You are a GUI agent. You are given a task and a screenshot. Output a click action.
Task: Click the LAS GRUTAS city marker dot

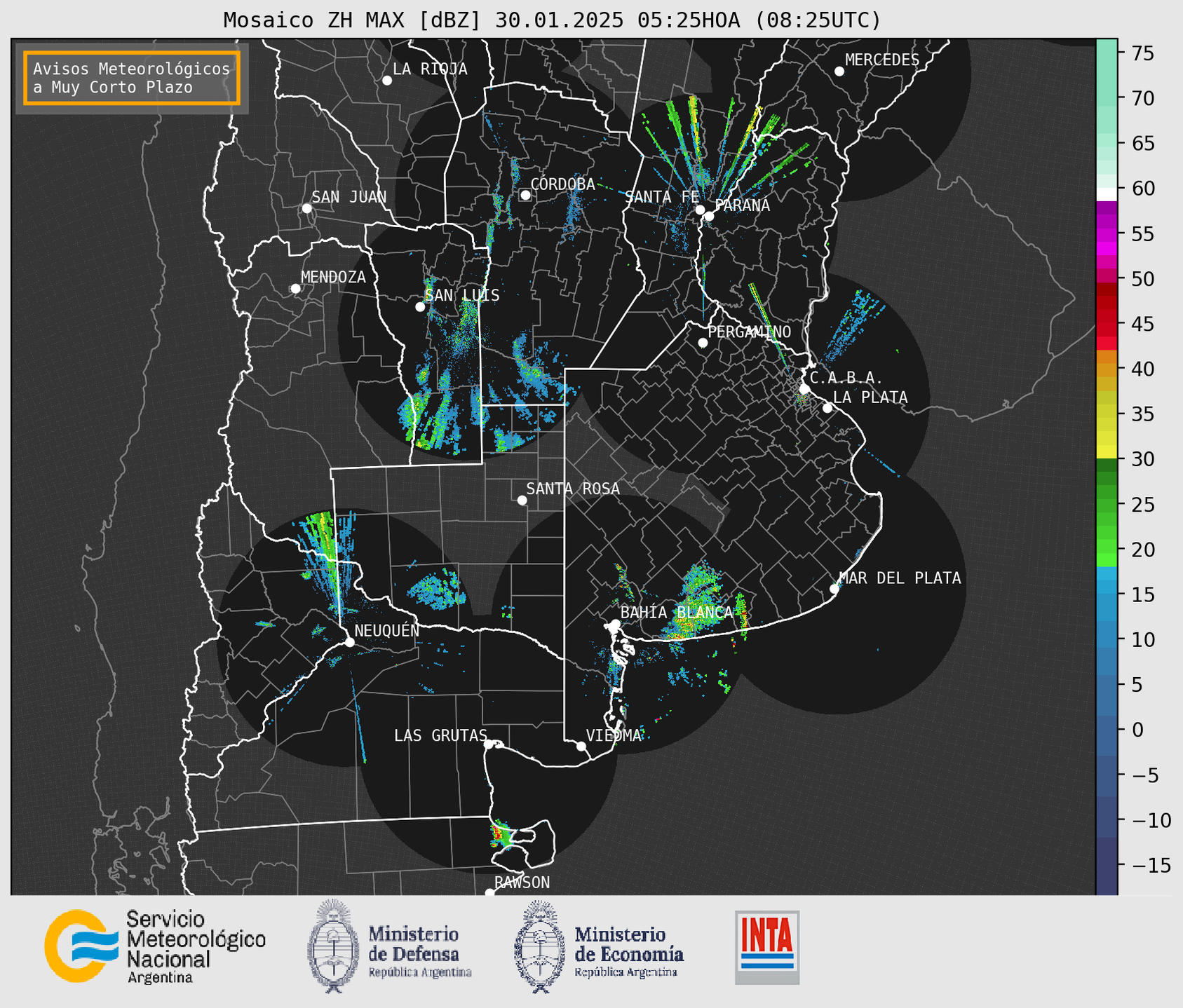pyautogui.click(x=489, y=744)
